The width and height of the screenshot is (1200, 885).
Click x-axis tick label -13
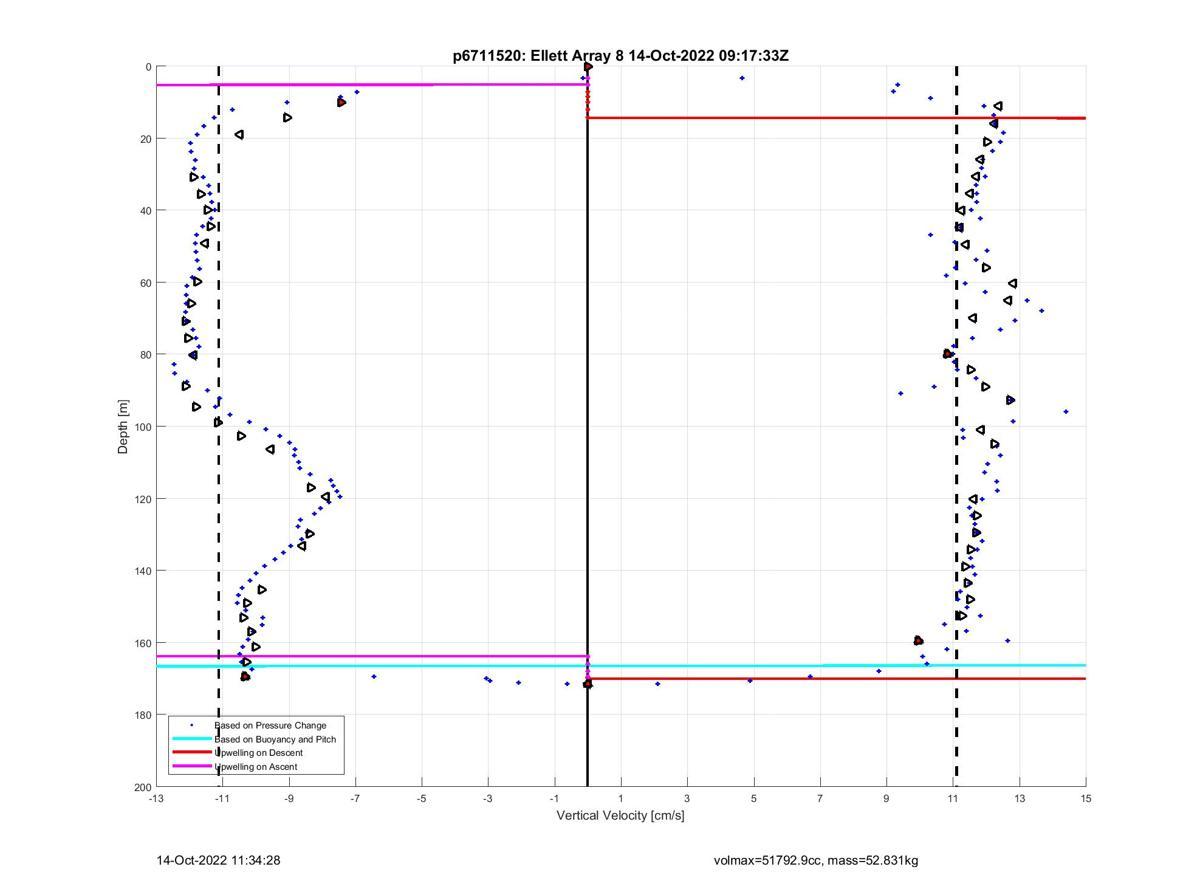click(156, 798)
